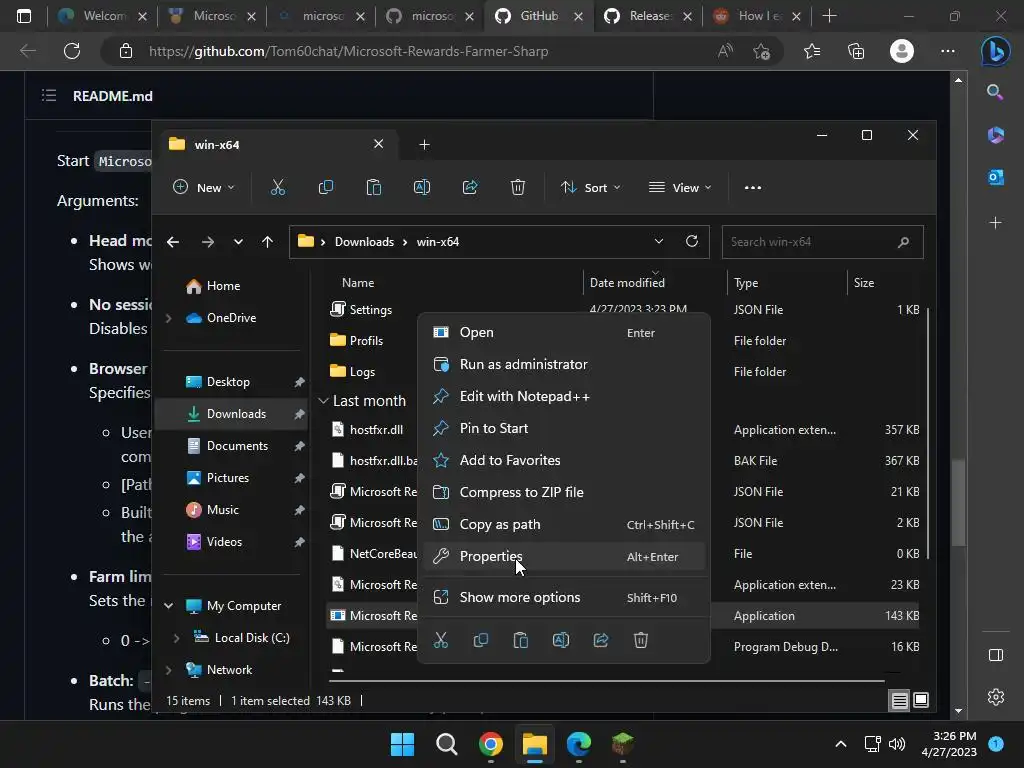Click the Edge address bar URL
This screenshot has width=1024, height=768.
(349, 52)
